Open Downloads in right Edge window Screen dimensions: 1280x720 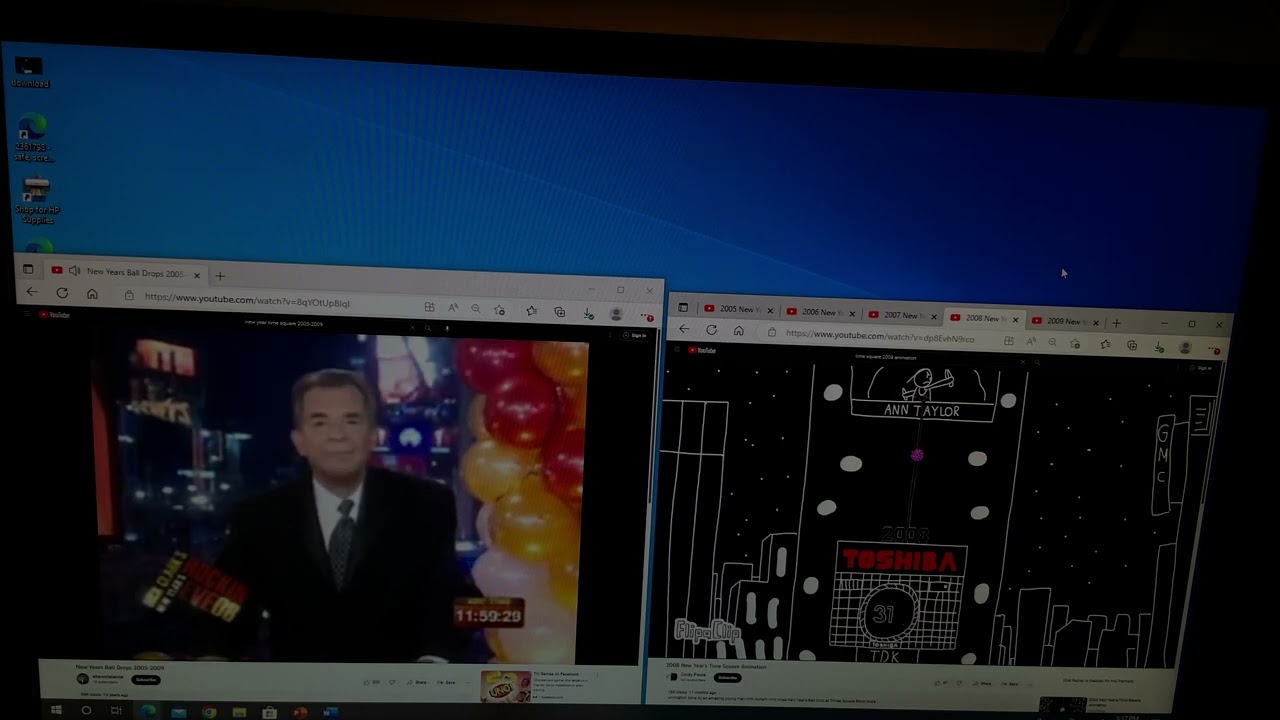click(x=1159, y=346)
